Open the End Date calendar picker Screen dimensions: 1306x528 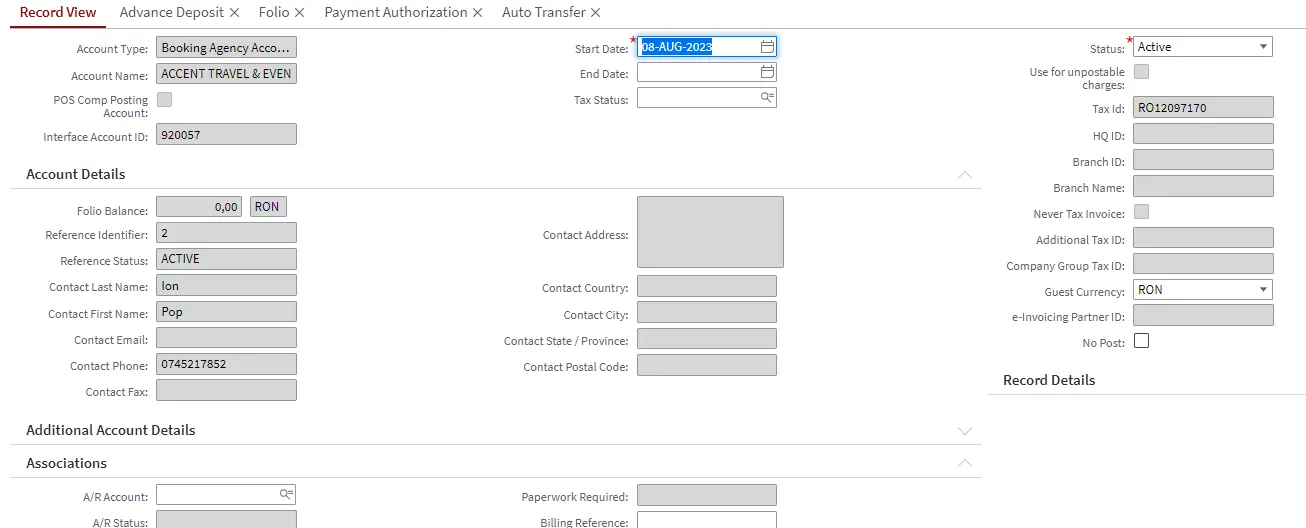[767, 72]
